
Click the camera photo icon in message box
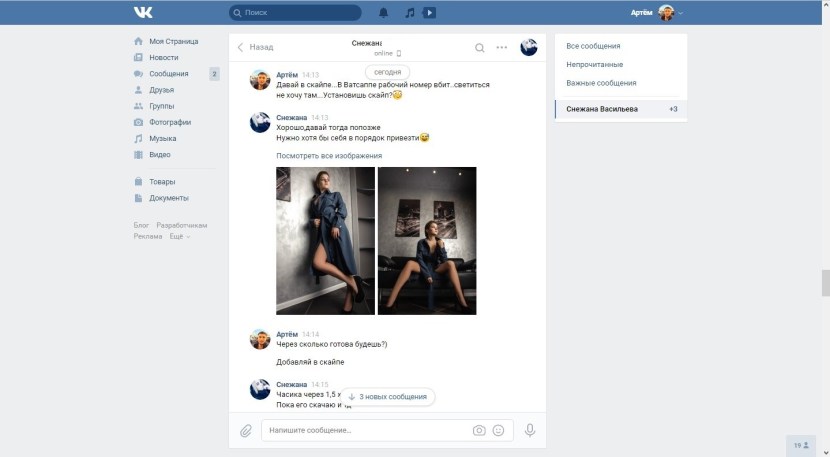479,430
